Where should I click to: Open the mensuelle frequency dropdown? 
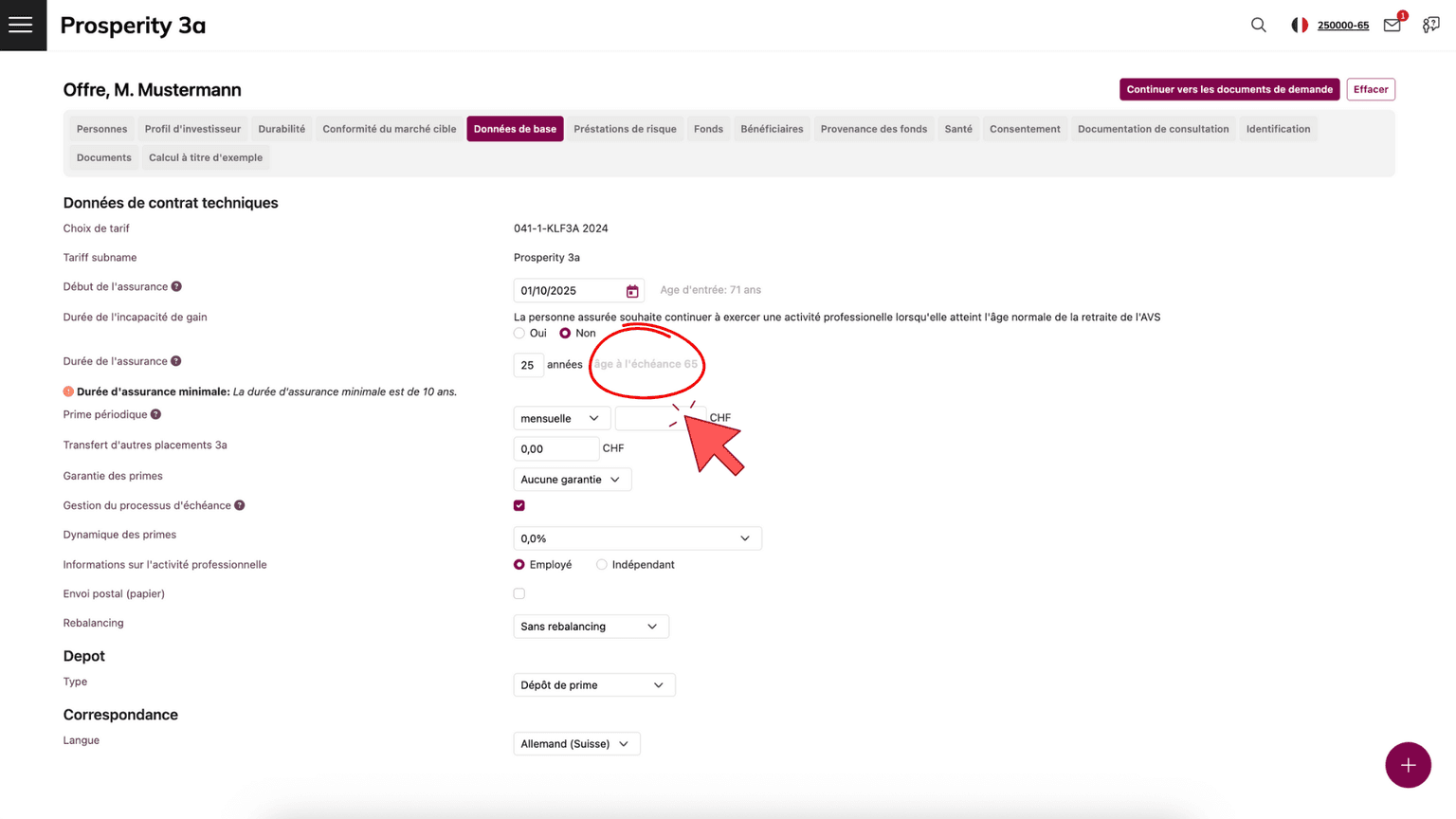(x=560, y=418)
